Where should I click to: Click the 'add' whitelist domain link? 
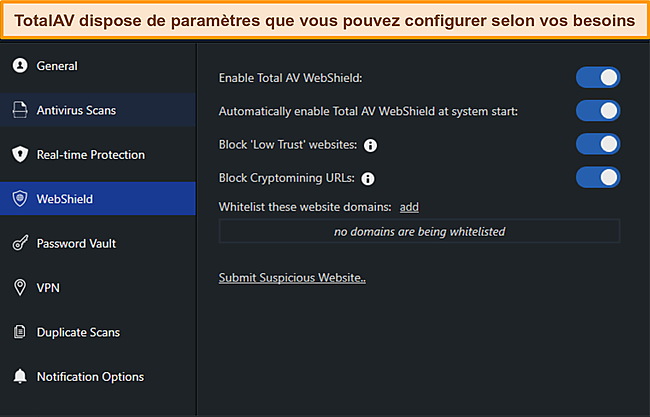(409, 207)
